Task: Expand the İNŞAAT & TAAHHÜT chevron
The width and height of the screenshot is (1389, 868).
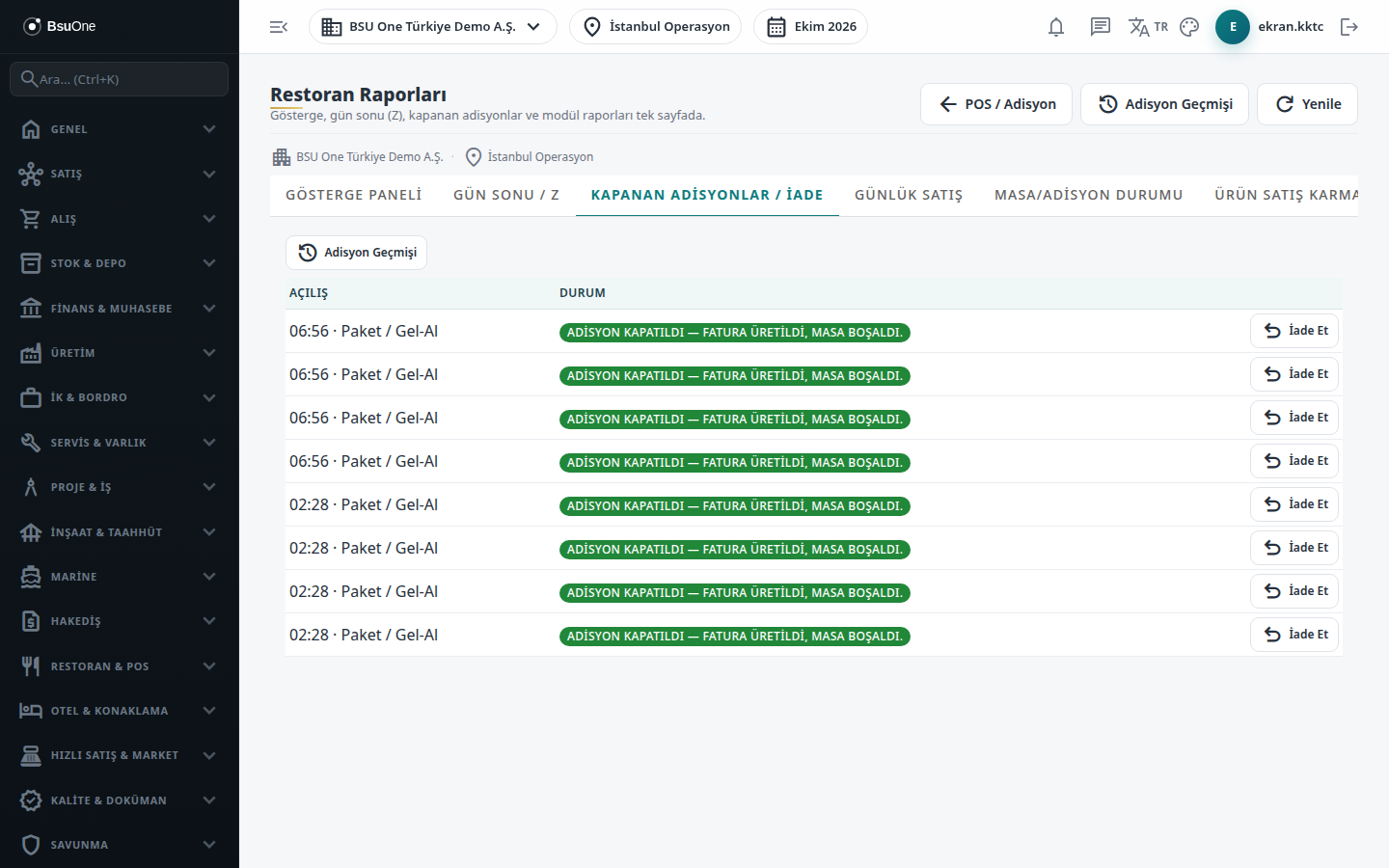Action: pyautogui.click(x=209, y=532)
